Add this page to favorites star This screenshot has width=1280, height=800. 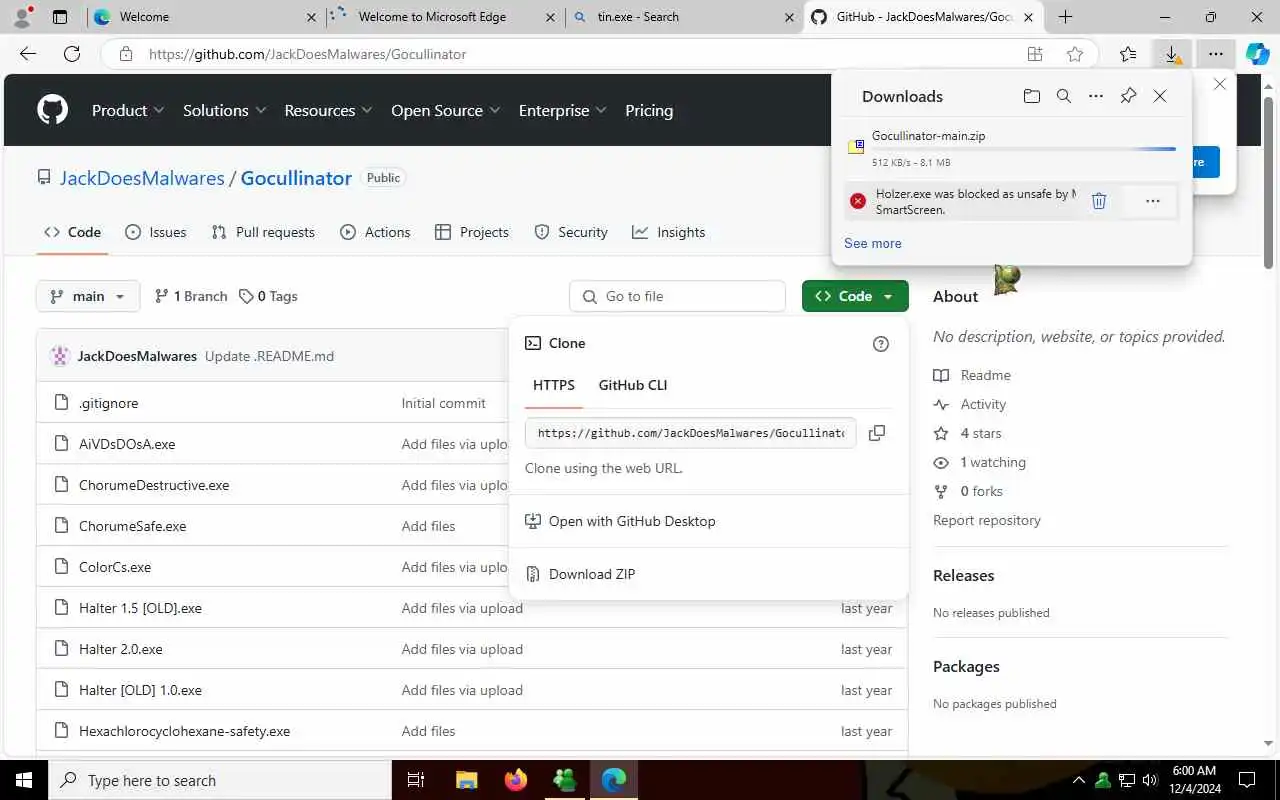[x=1075, y=54]
